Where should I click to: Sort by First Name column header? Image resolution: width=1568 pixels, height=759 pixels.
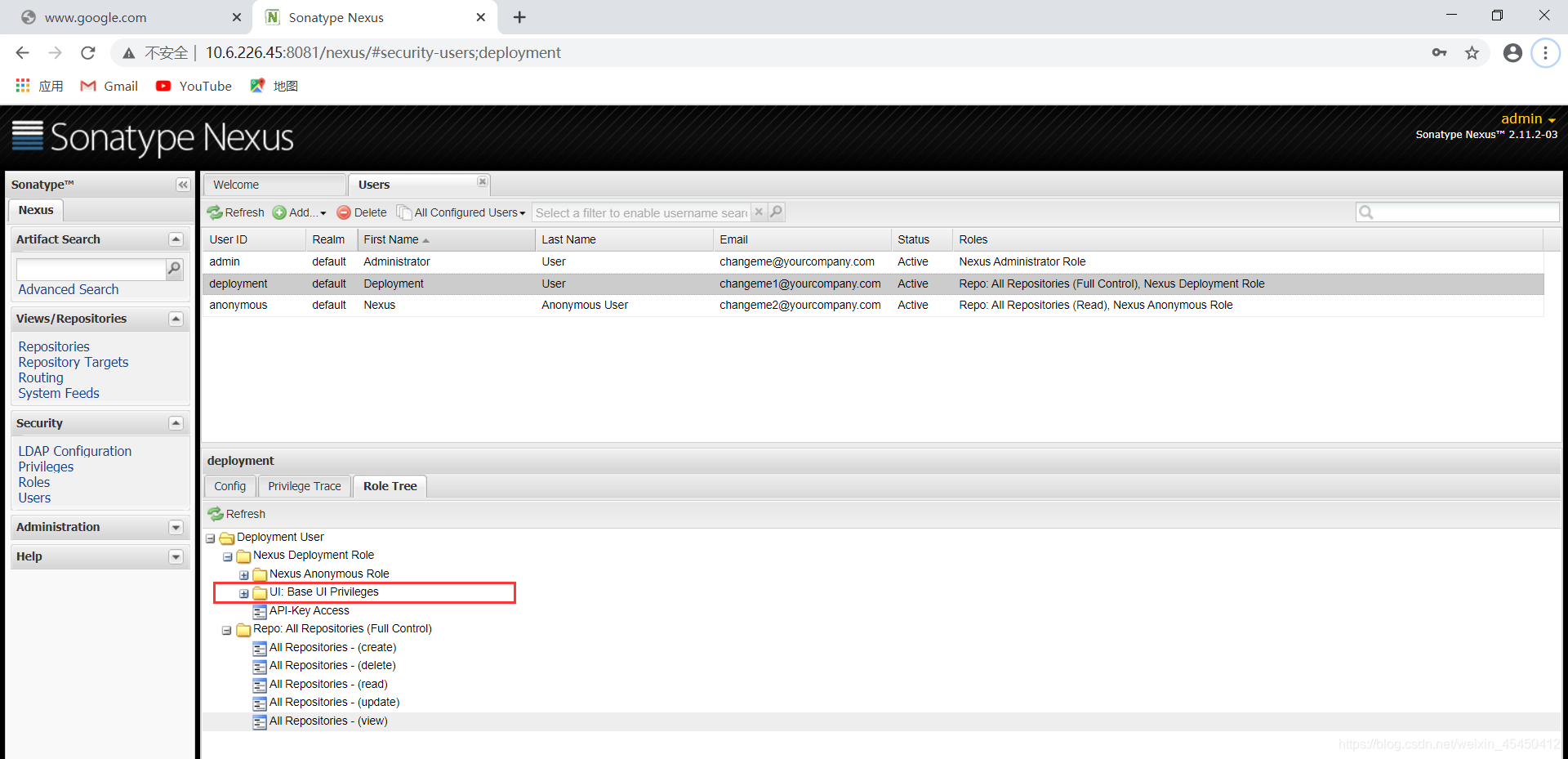pos(446,239)
